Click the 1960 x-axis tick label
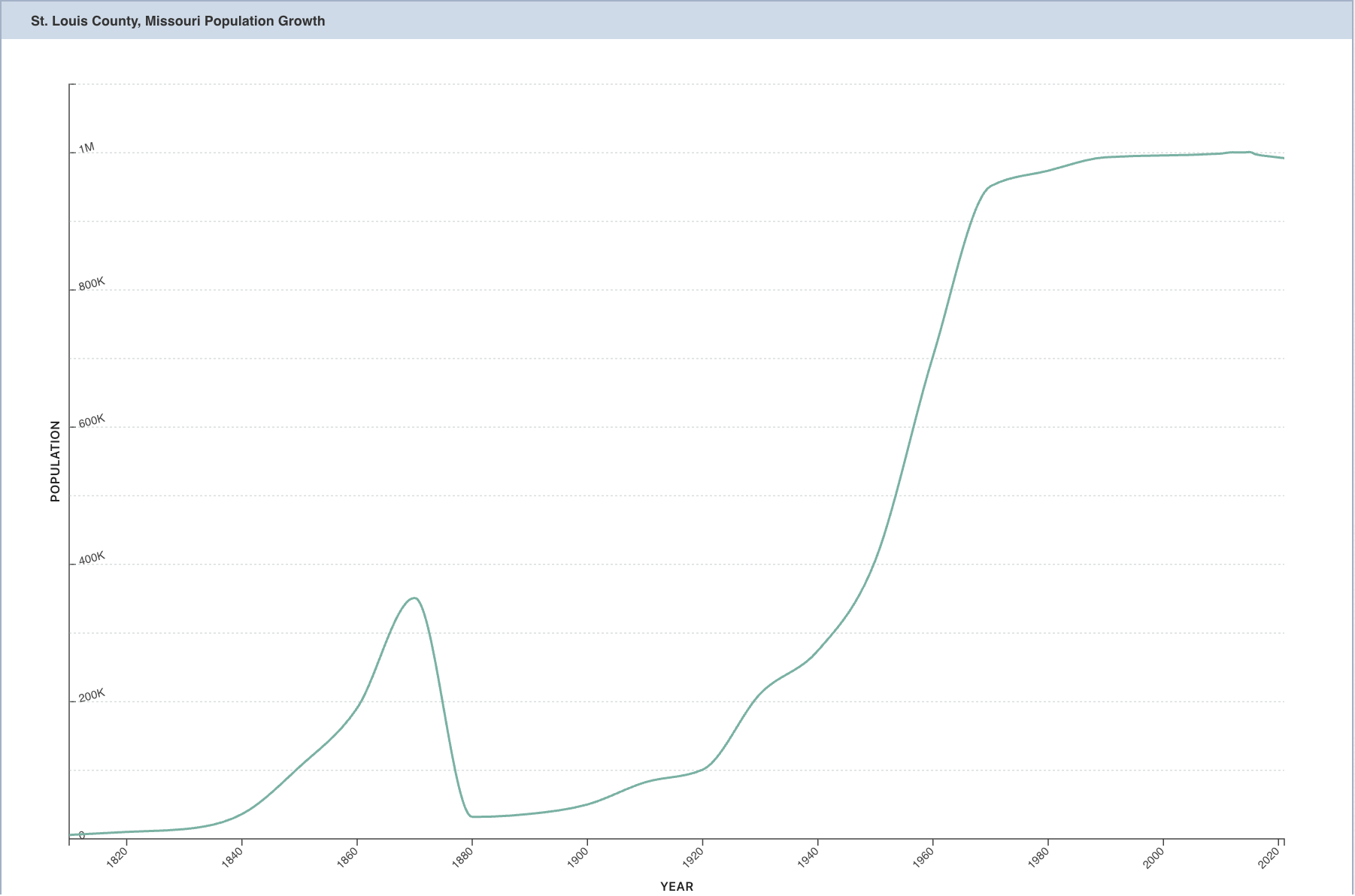 pyautogui.click(x=923, y=858)
